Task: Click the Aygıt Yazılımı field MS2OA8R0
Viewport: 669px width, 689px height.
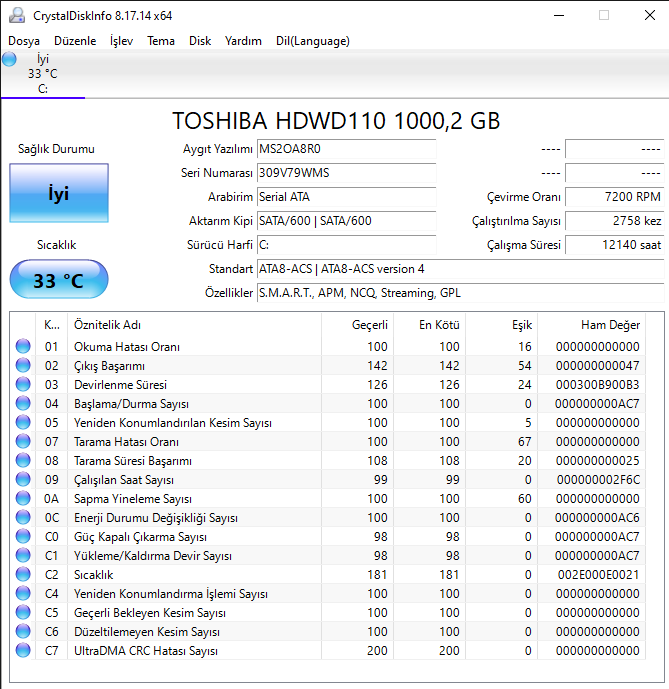Action: pos(346,149)
